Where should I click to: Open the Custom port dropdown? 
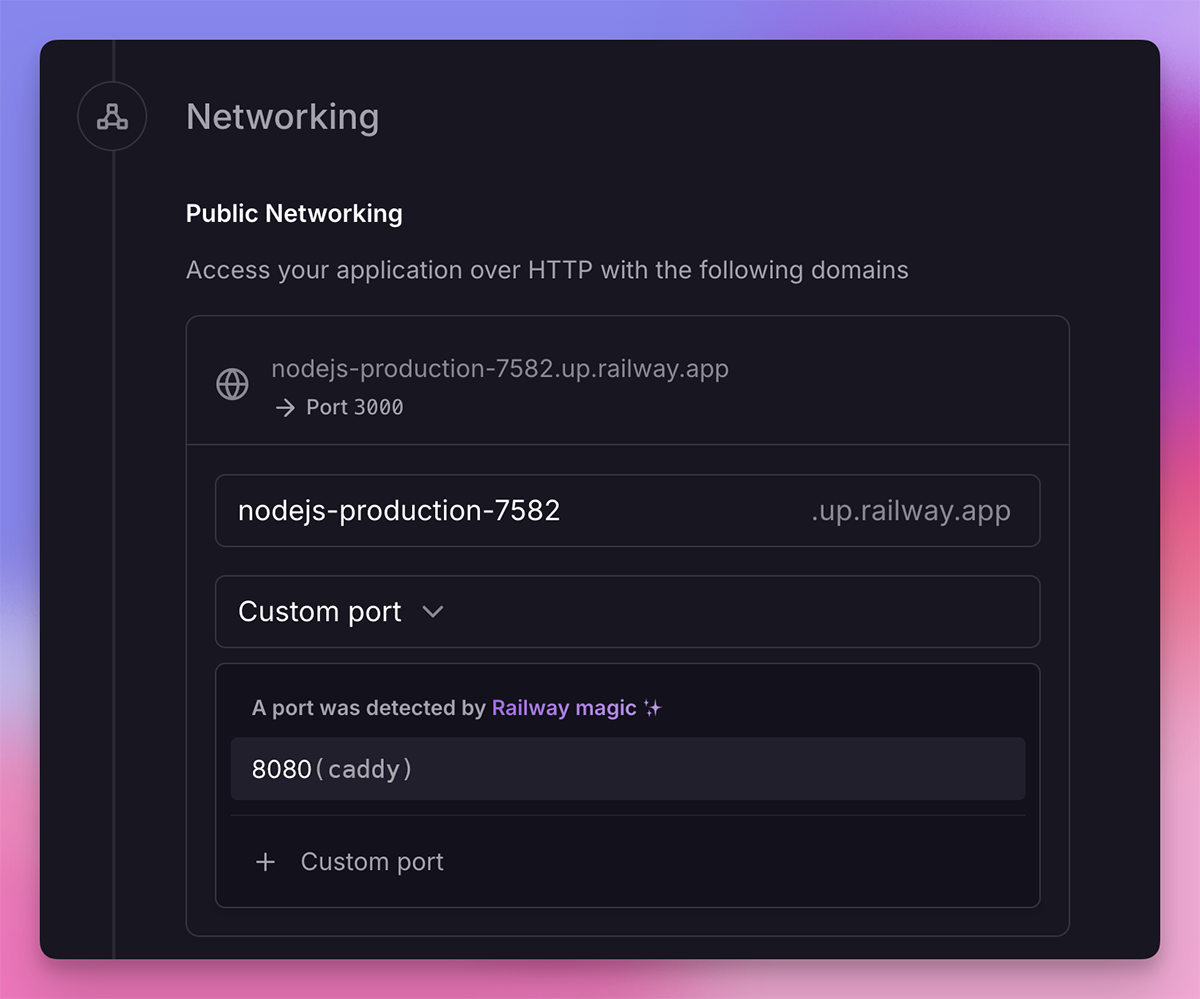click(628, 612)
